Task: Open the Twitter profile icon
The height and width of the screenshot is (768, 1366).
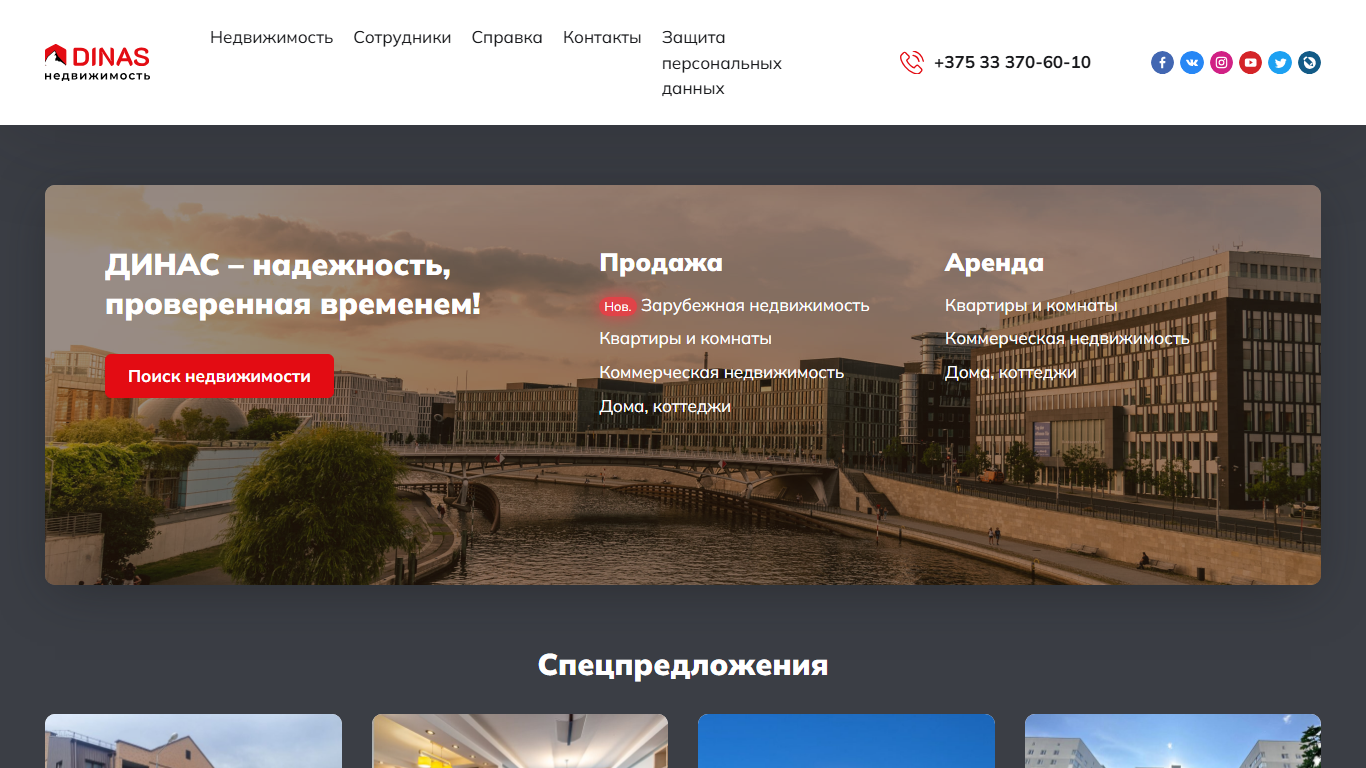Action: click(1280, 63)
